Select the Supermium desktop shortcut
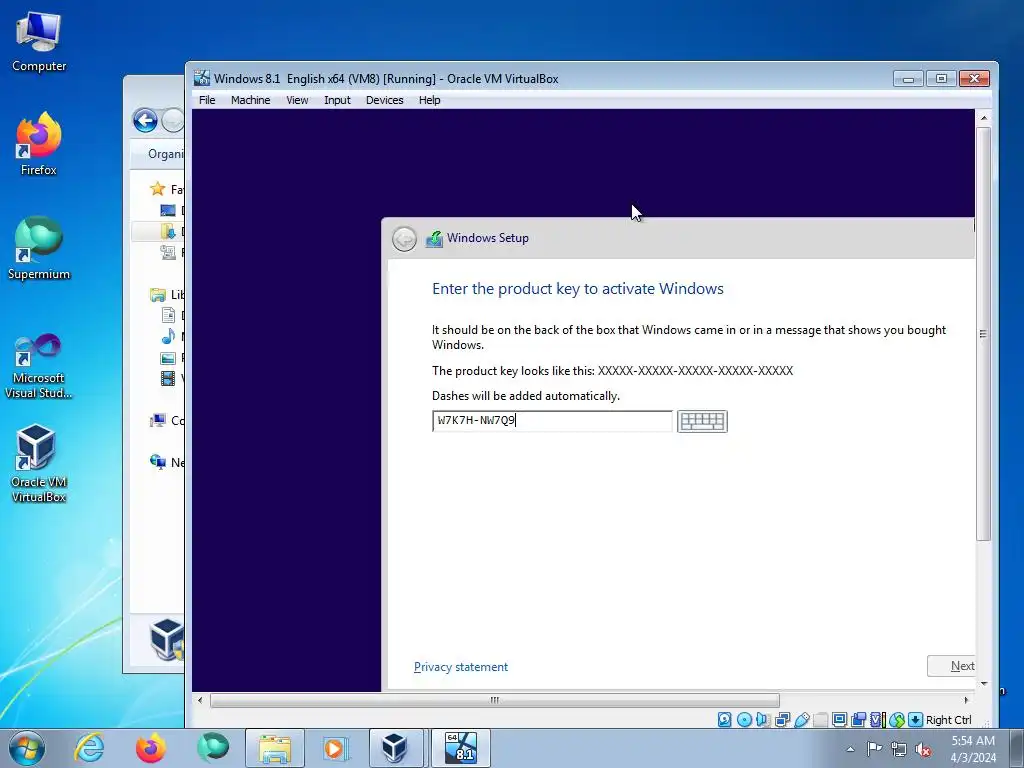 point(39,248)
